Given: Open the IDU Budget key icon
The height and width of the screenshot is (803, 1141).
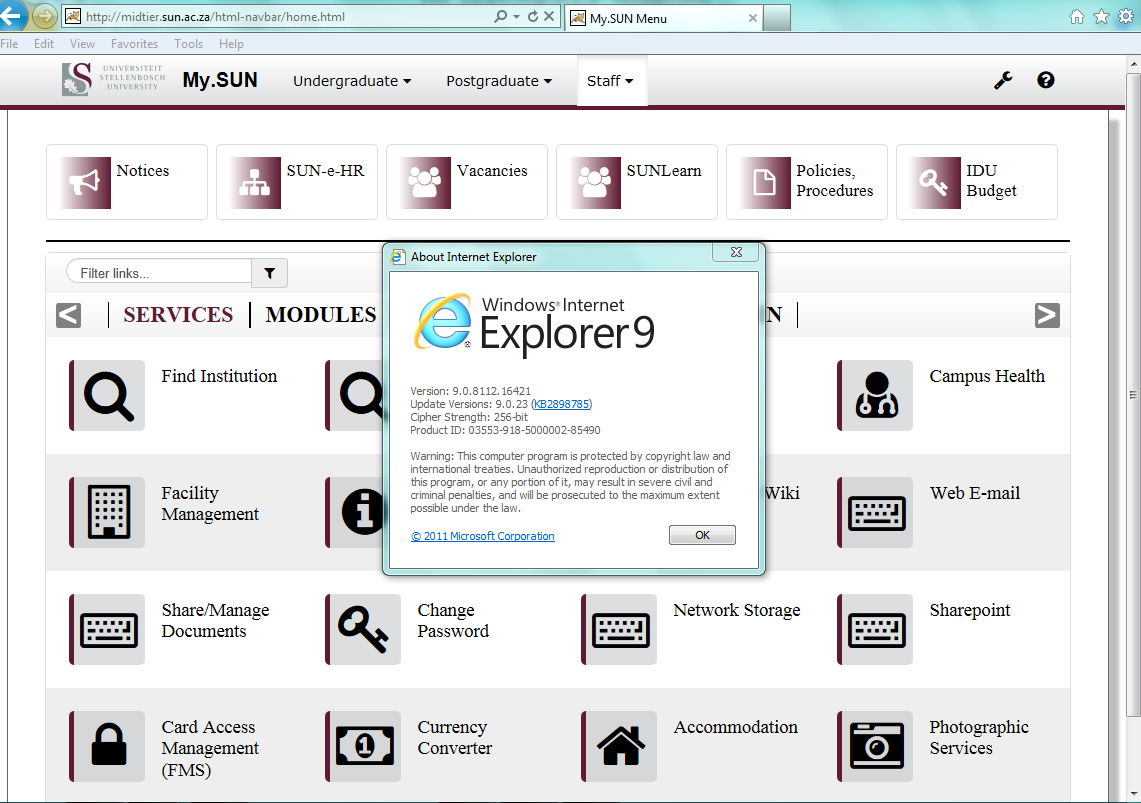Looking at the screenshot, I should 935,183.
